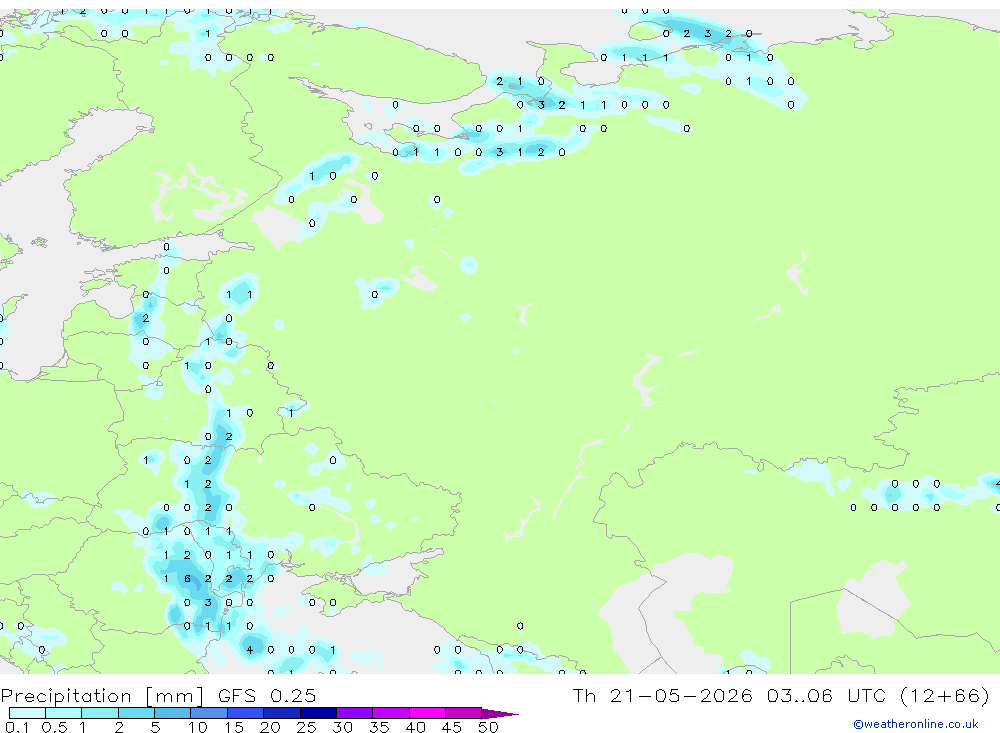Click the '(12+66)' forecast run text

tap(945, 695)
